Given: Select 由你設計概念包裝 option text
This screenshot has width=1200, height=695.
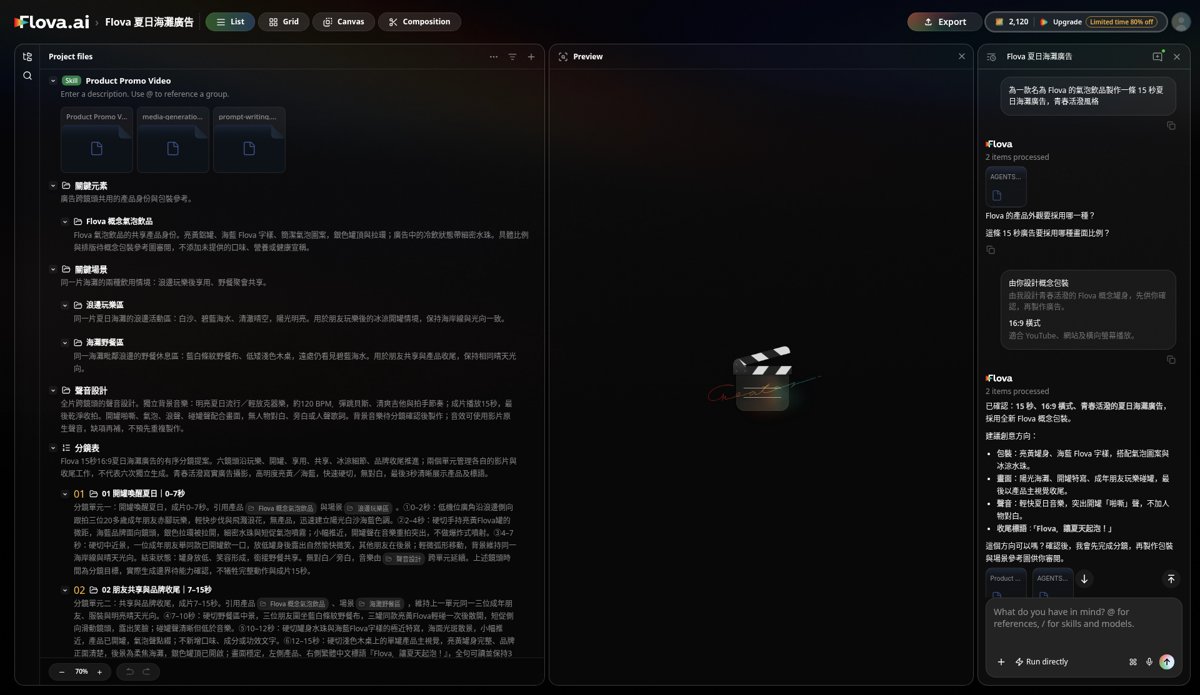Looking at the screenshot, I should click(1038, 283).
